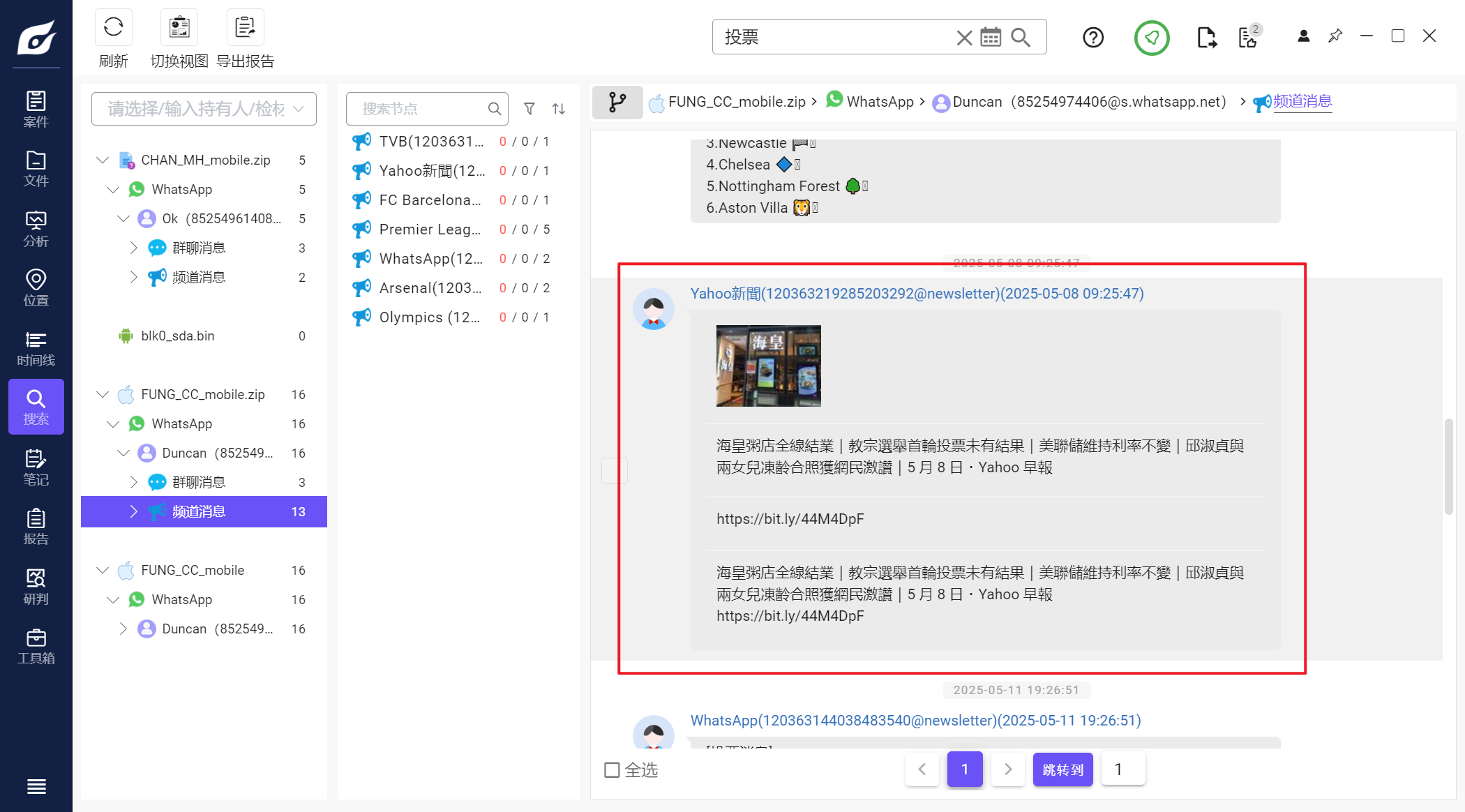Click the vertical scrollbar in message pane

coord(1449,466)
